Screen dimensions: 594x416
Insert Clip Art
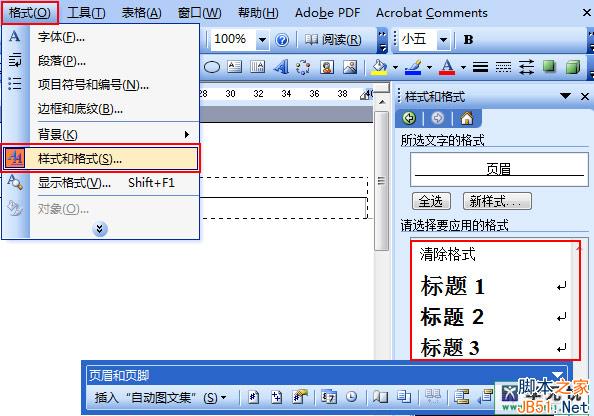pyautogui.click(x=327, y=67)
